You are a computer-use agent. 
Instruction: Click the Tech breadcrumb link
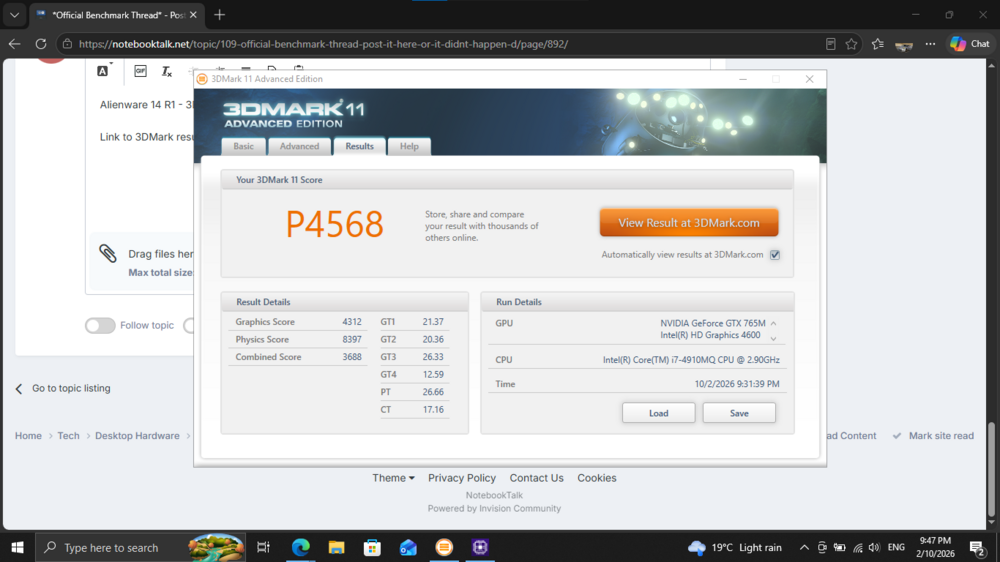tap(68, 436)
